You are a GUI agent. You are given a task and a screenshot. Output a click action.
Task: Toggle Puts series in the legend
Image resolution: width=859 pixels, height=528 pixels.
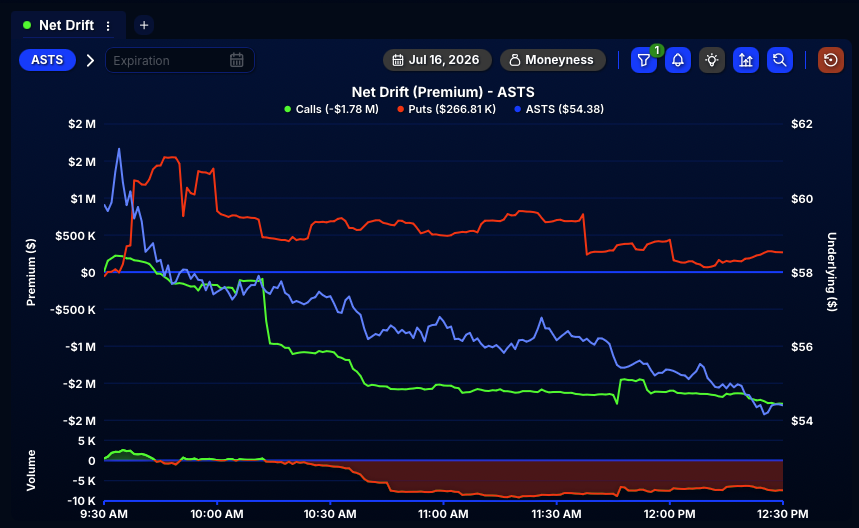coord(446,109)
